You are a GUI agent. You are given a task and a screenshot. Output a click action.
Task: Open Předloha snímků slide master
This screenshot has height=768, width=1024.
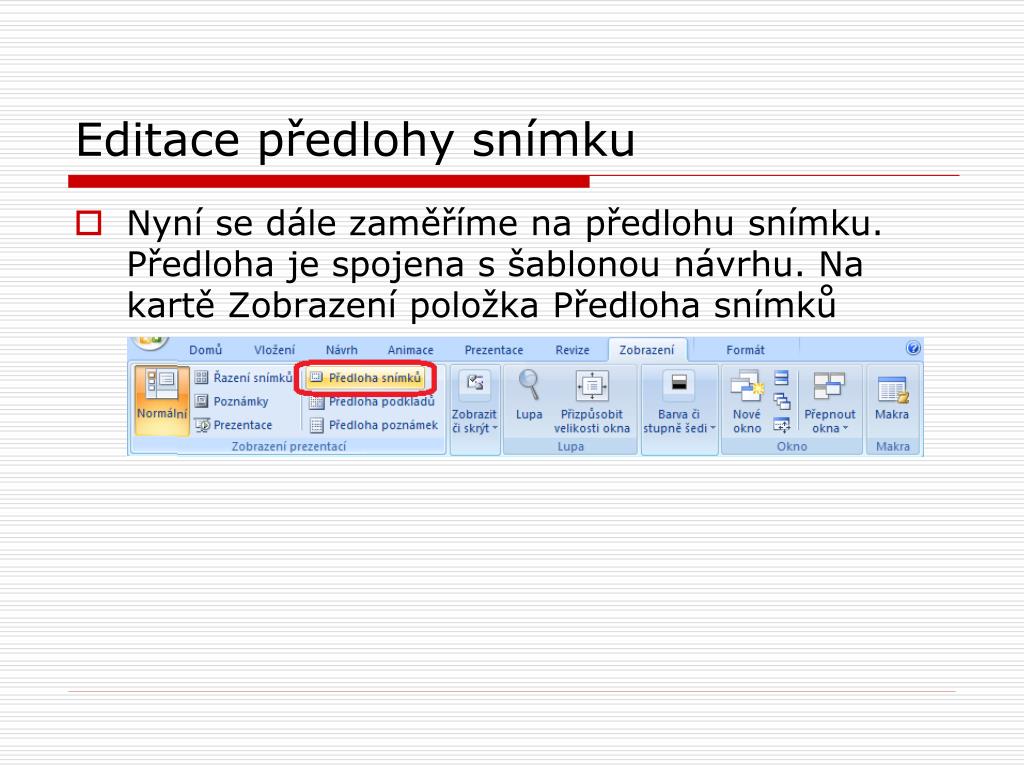coord(366,377)
